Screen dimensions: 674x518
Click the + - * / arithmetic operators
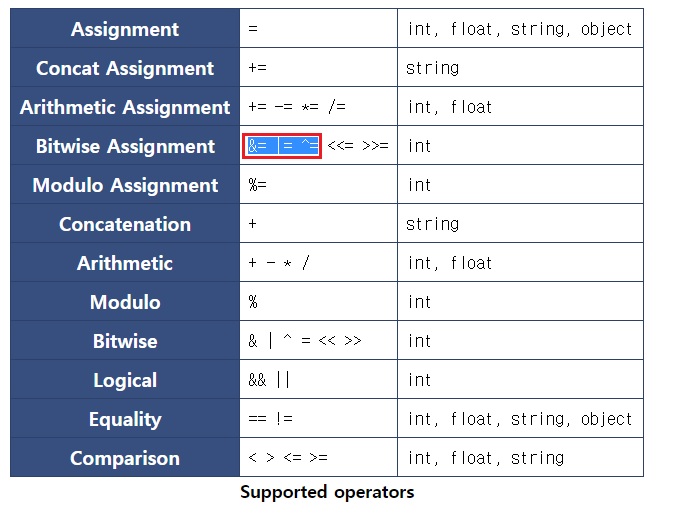pyautogui.click(x=279, y=262)
